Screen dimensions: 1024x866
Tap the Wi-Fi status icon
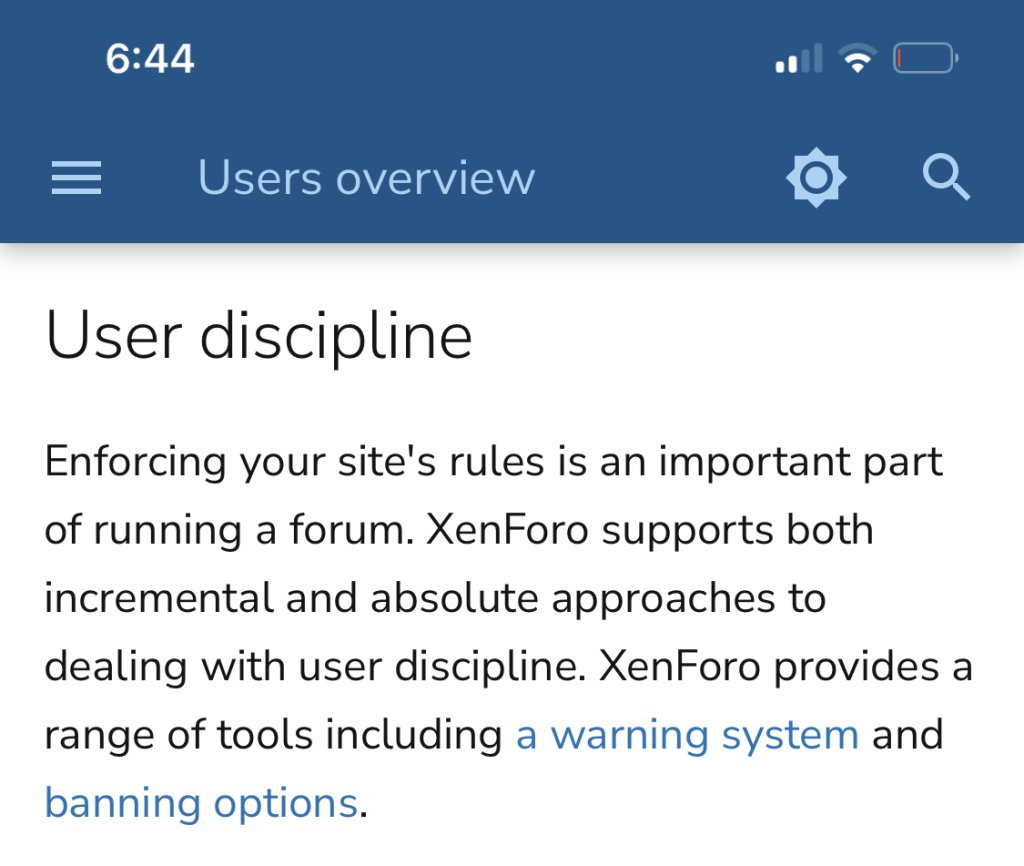tap(857, 60)
